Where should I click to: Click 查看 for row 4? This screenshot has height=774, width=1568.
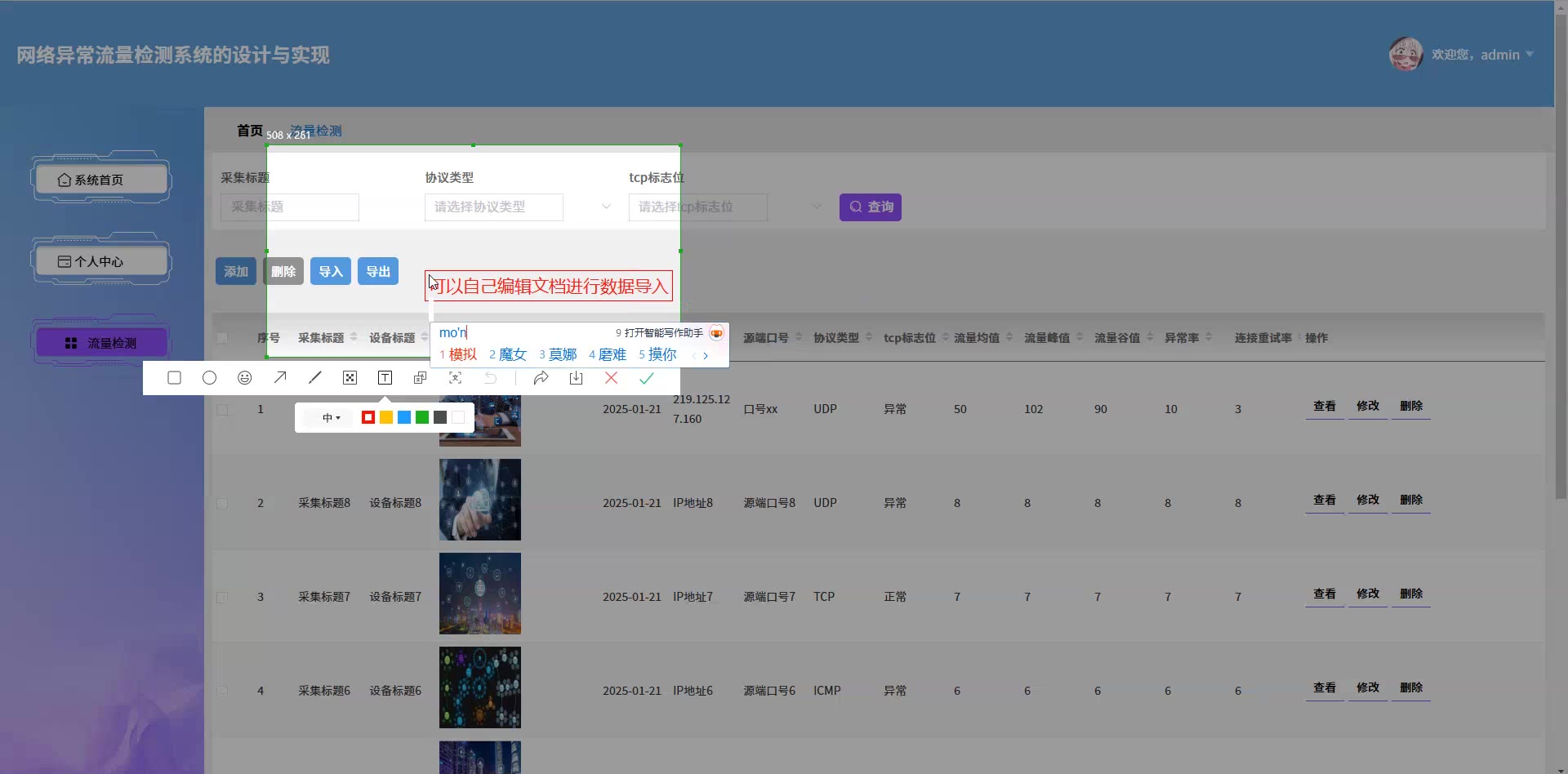click(x=1324, y=688)
